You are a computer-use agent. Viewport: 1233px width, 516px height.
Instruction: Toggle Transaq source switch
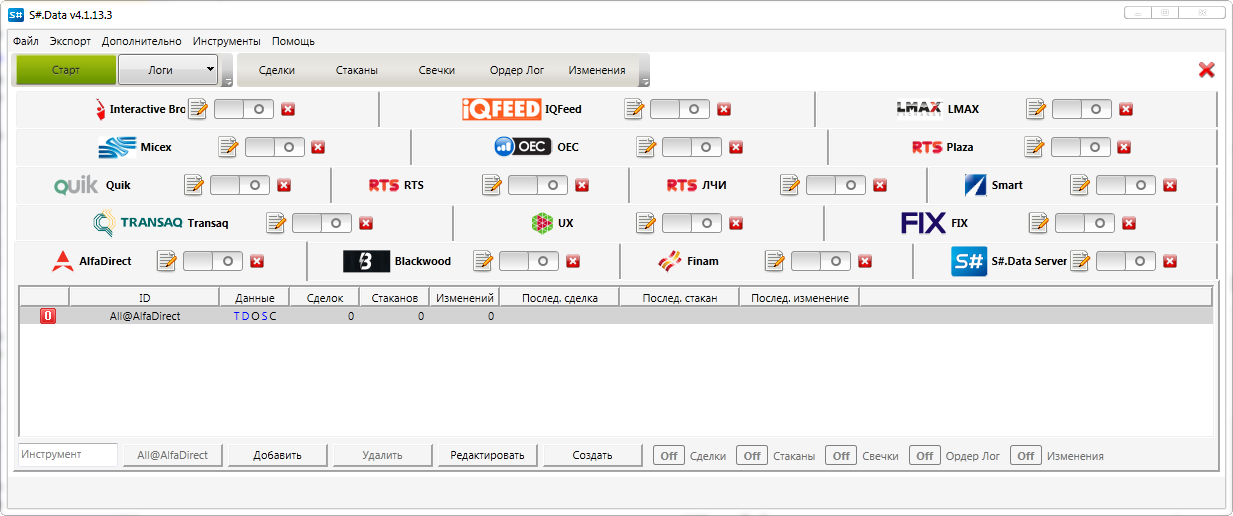pos(322,223)
